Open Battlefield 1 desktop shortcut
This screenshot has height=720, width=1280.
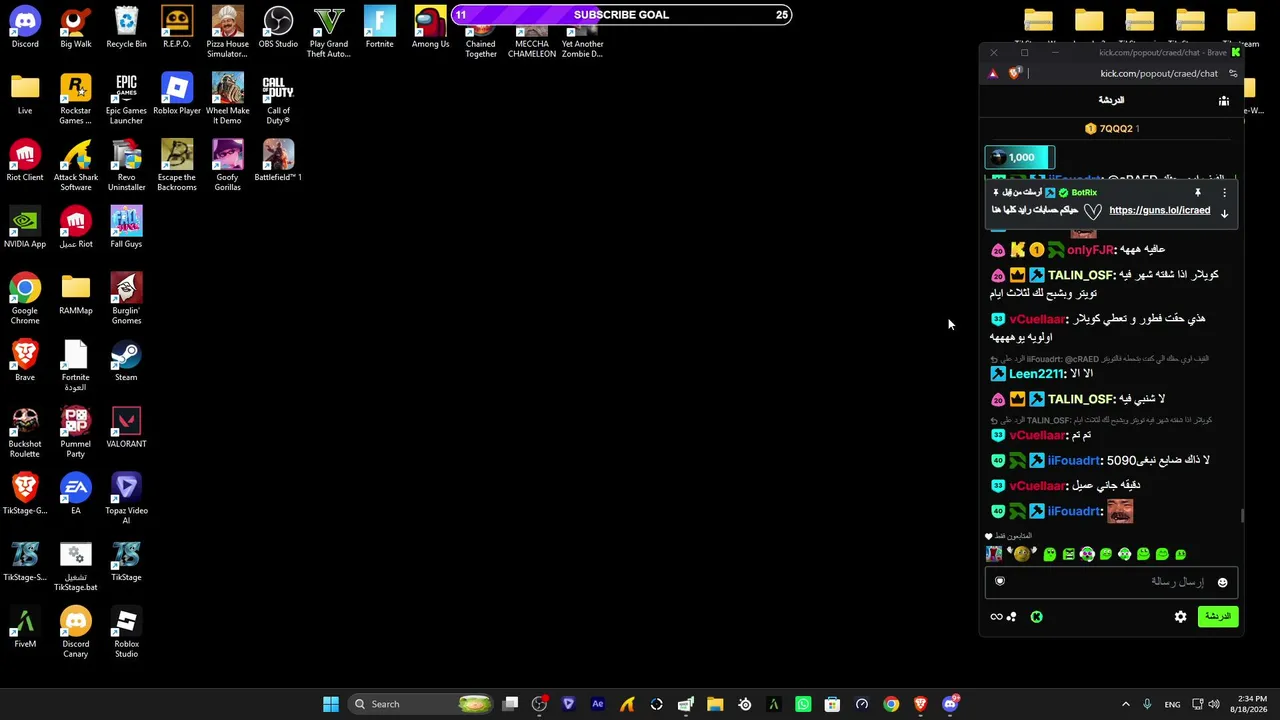(x=278, y=160)
